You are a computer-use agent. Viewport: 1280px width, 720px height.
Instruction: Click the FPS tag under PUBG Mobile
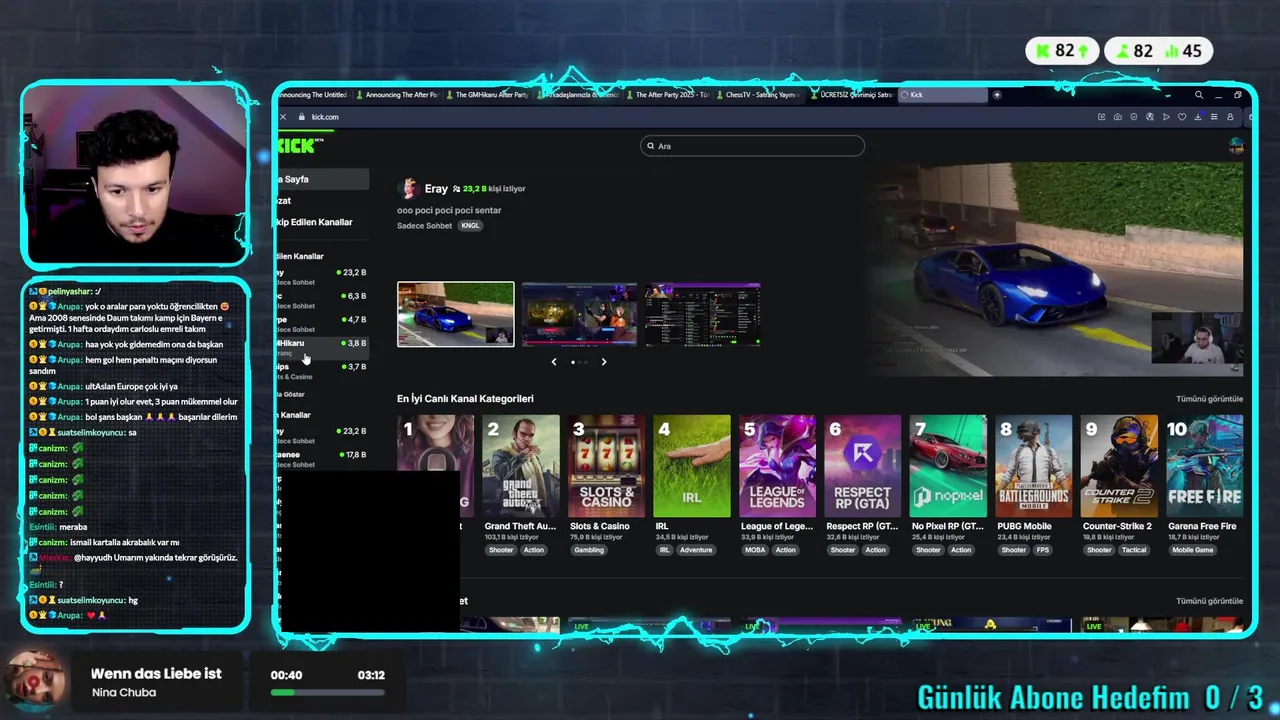coord(1043,550)
